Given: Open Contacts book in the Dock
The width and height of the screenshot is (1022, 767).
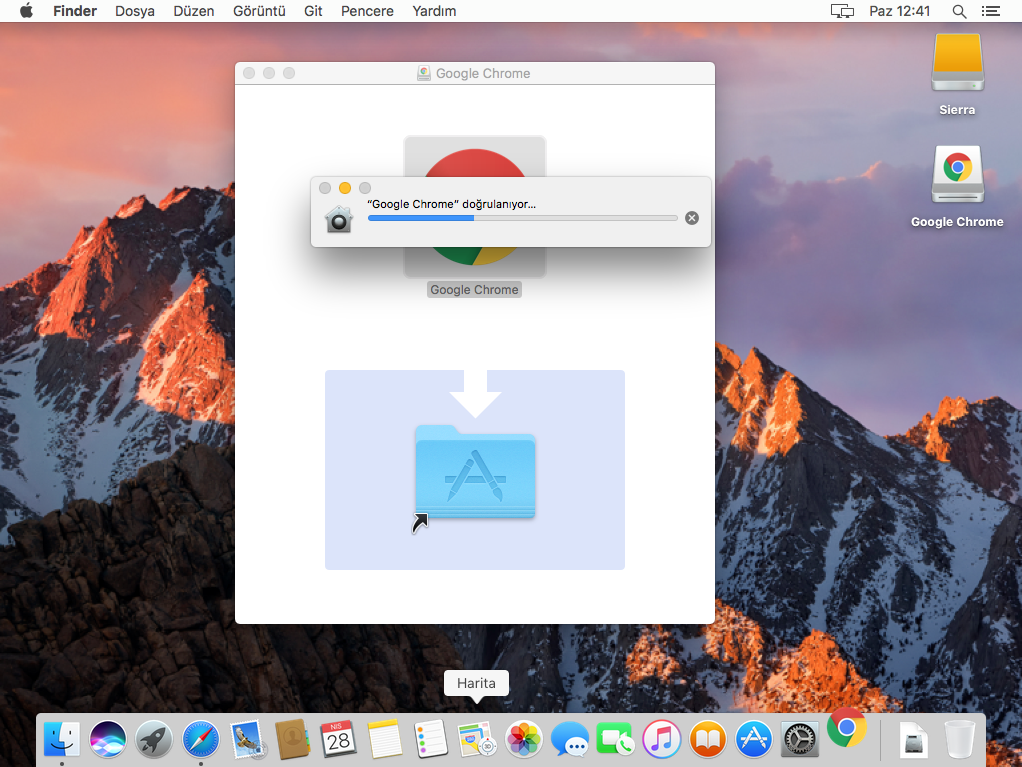Looking at the screenshot, I should [293, 740].
